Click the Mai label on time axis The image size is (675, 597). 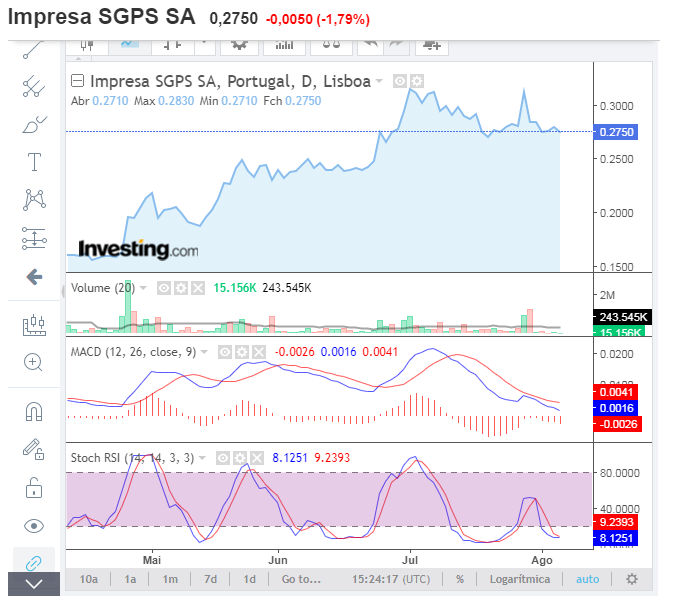(152, 560)
